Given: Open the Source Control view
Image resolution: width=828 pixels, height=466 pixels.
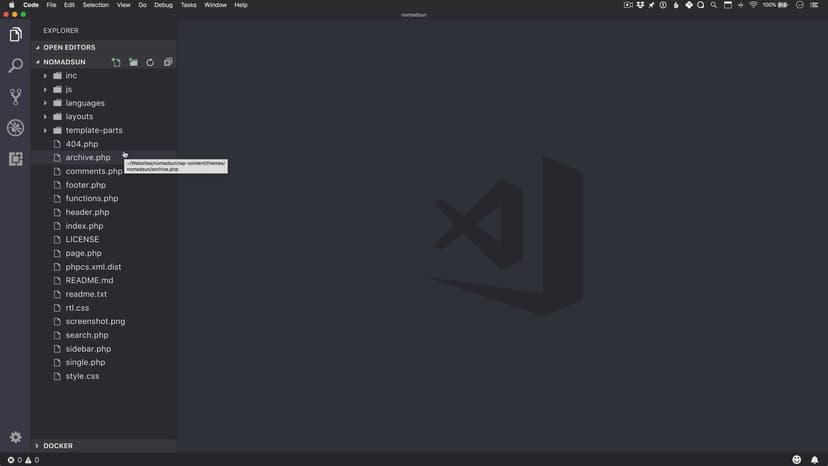Looking at the screenshot, I should pyautogui.click(x=15, y=97).
